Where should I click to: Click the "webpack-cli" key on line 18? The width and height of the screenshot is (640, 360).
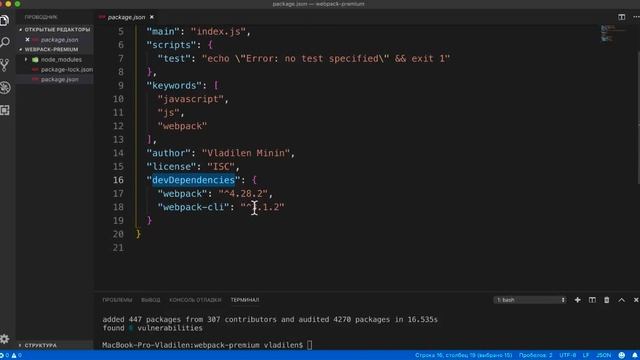[193, 207]
